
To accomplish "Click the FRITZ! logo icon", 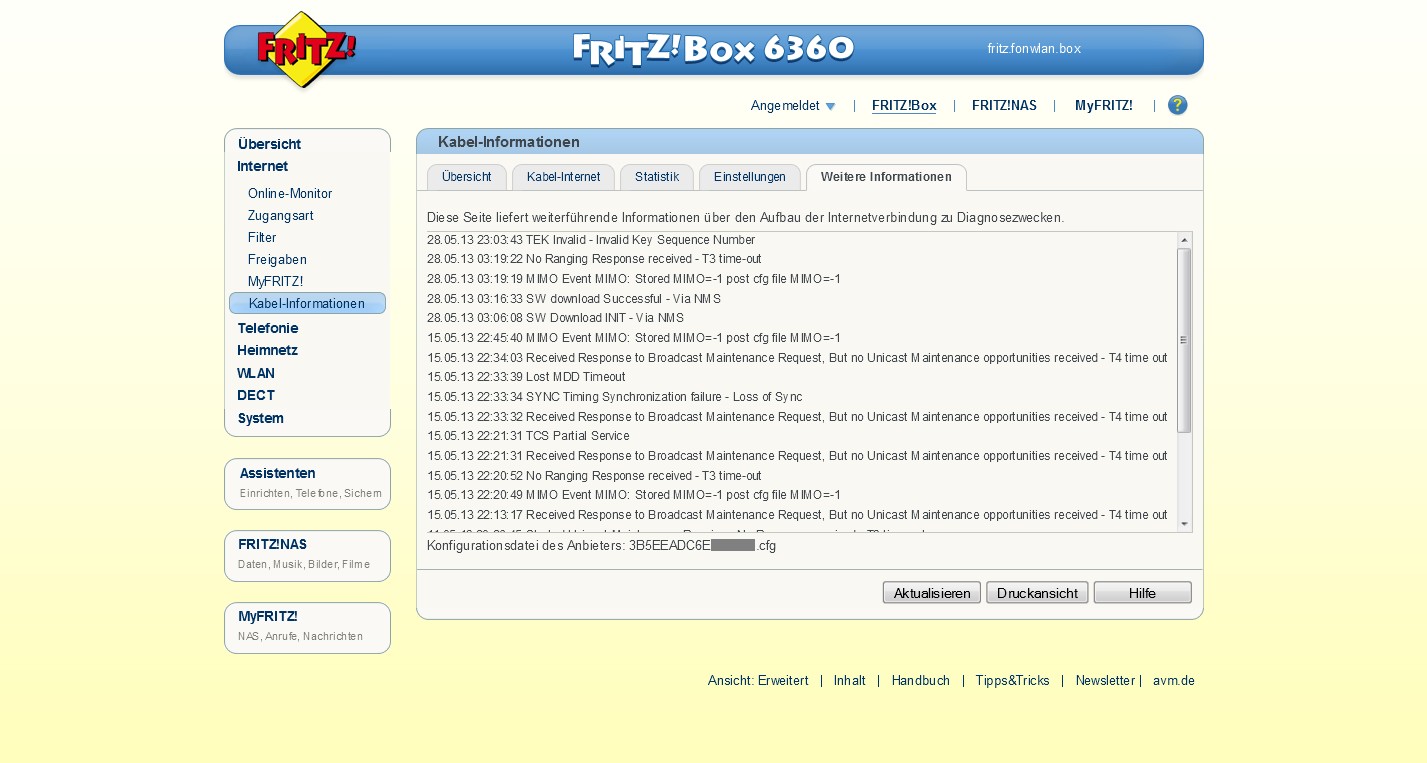I will click(x=306, y=49).
